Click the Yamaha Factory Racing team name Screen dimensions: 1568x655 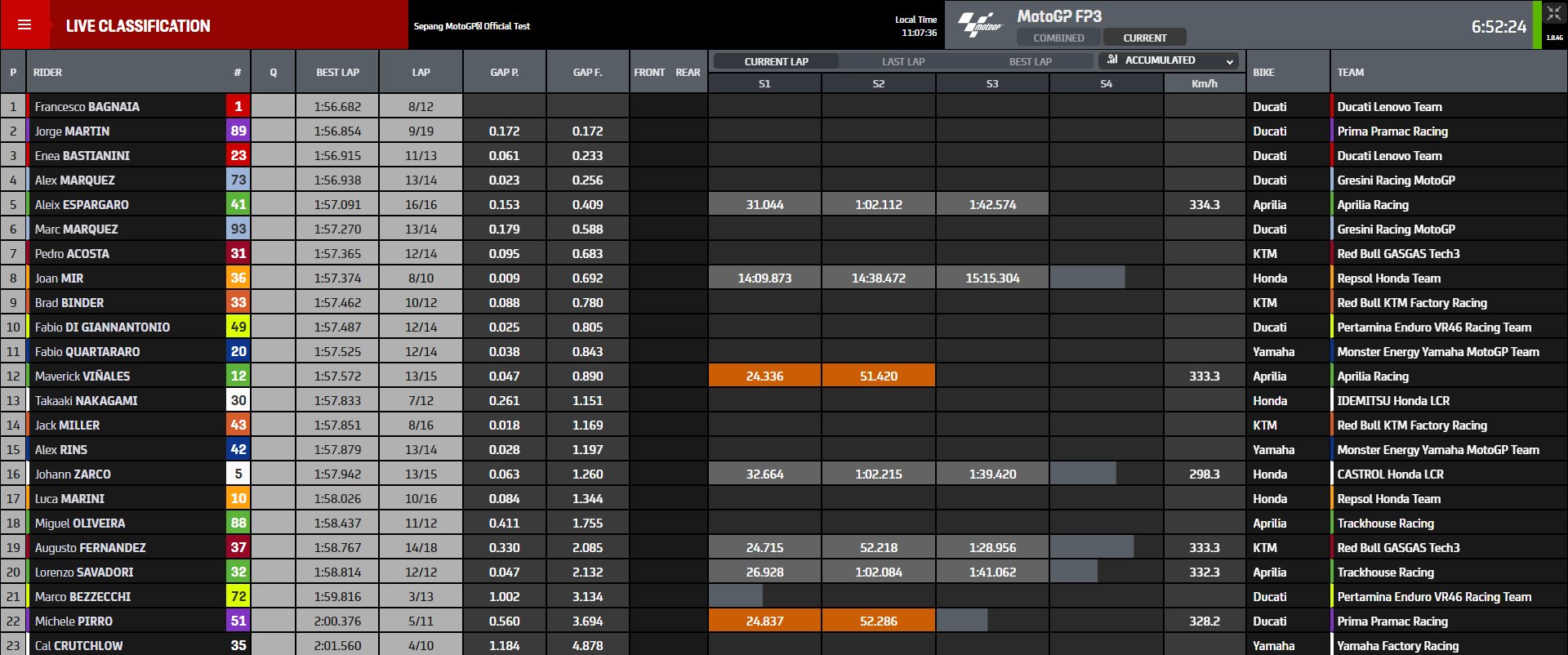tap(1397, 645)
